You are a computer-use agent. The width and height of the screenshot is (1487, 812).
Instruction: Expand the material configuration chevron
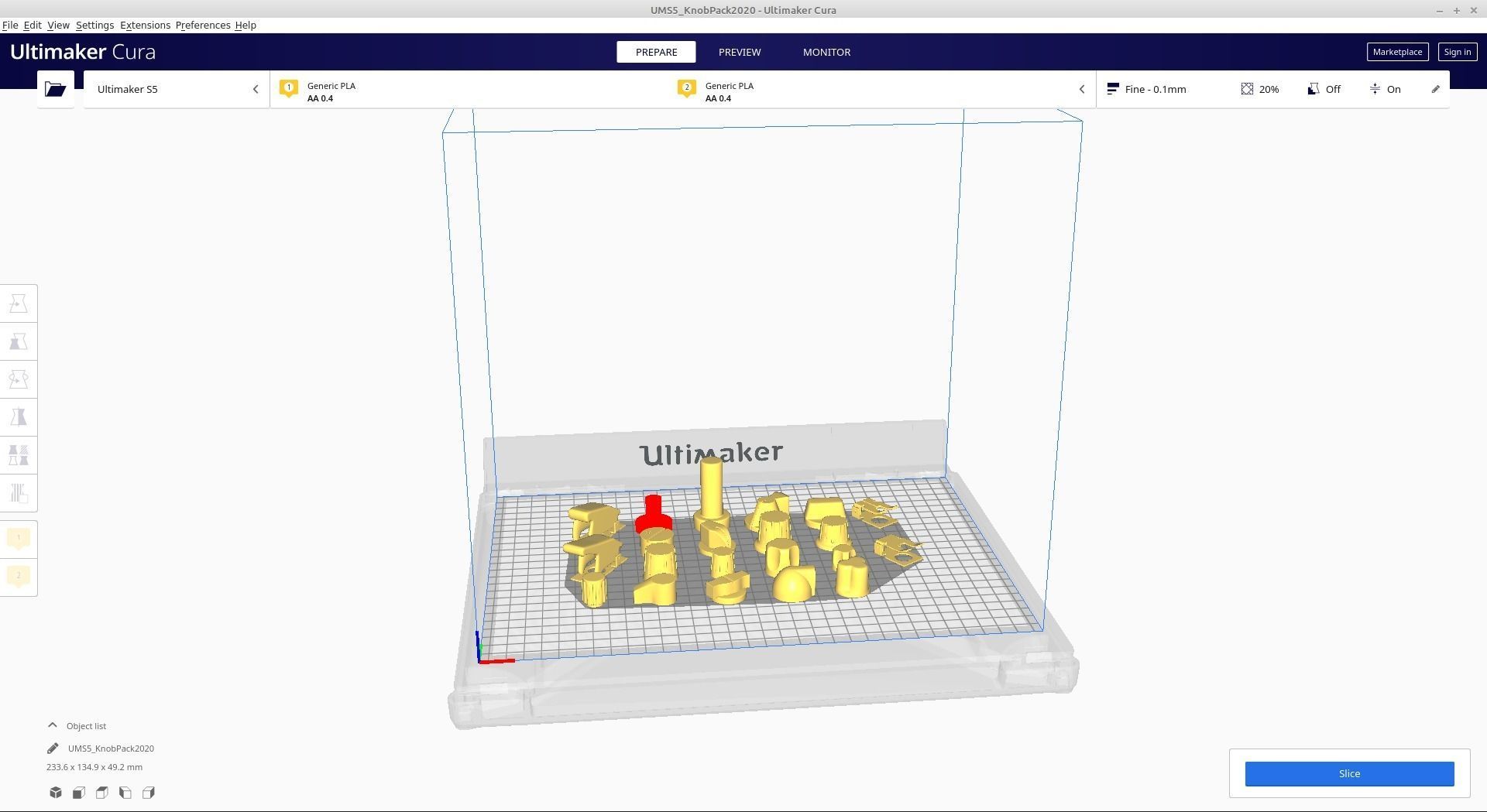(x=1082, y=89)
